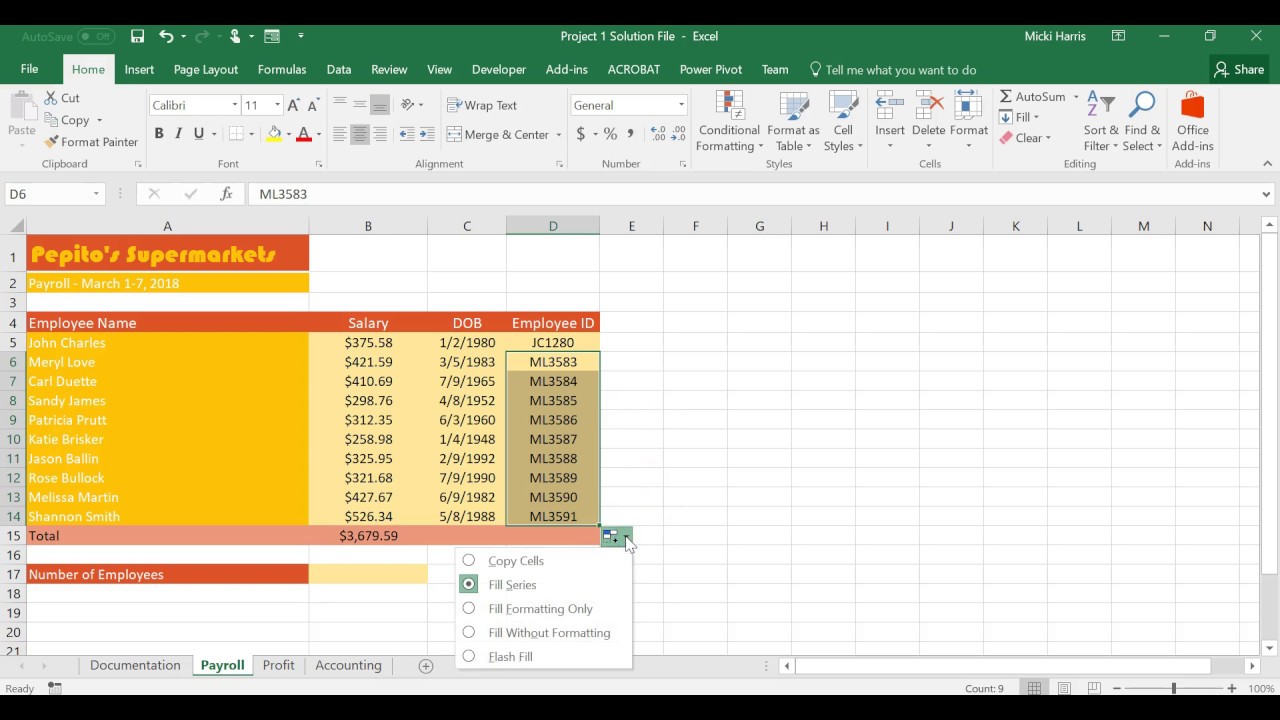Open the File menu
Image resolution: width=1280 pixels, height=720 pixels.
pos(29,70)
